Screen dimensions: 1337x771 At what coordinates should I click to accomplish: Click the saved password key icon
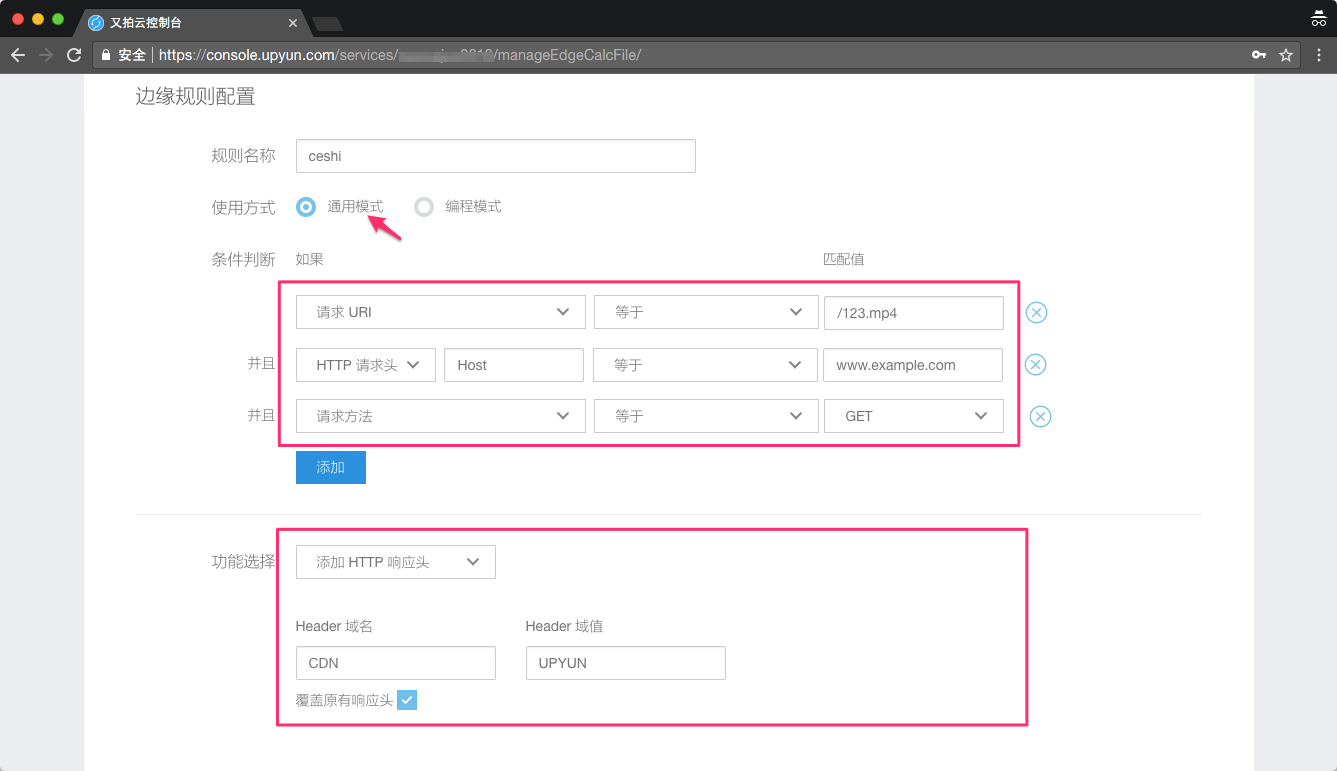point(1259,55)
